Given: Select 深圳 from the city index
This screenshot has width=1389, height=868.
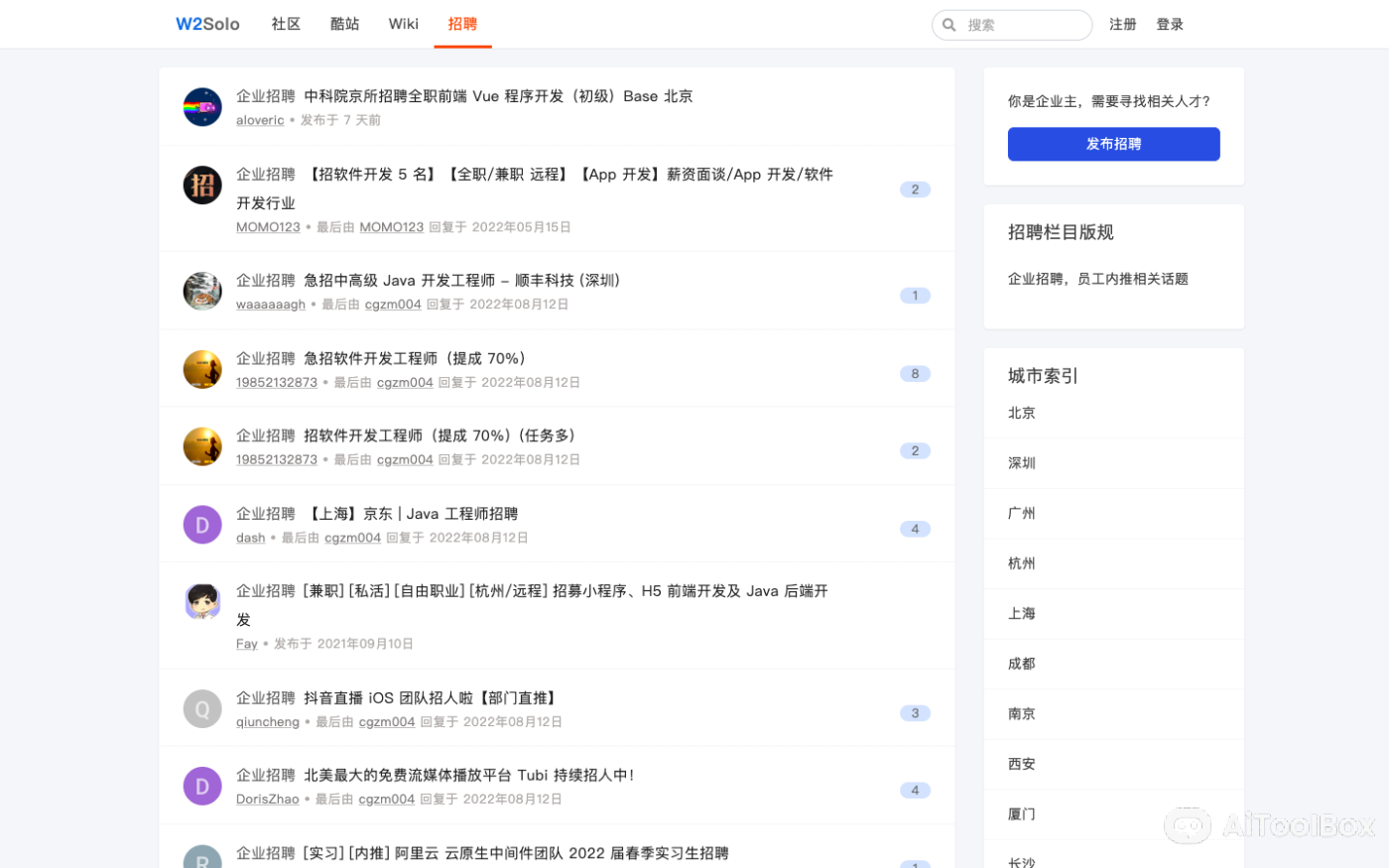Looking at the screenshot, I should [x=1021, y=462].
